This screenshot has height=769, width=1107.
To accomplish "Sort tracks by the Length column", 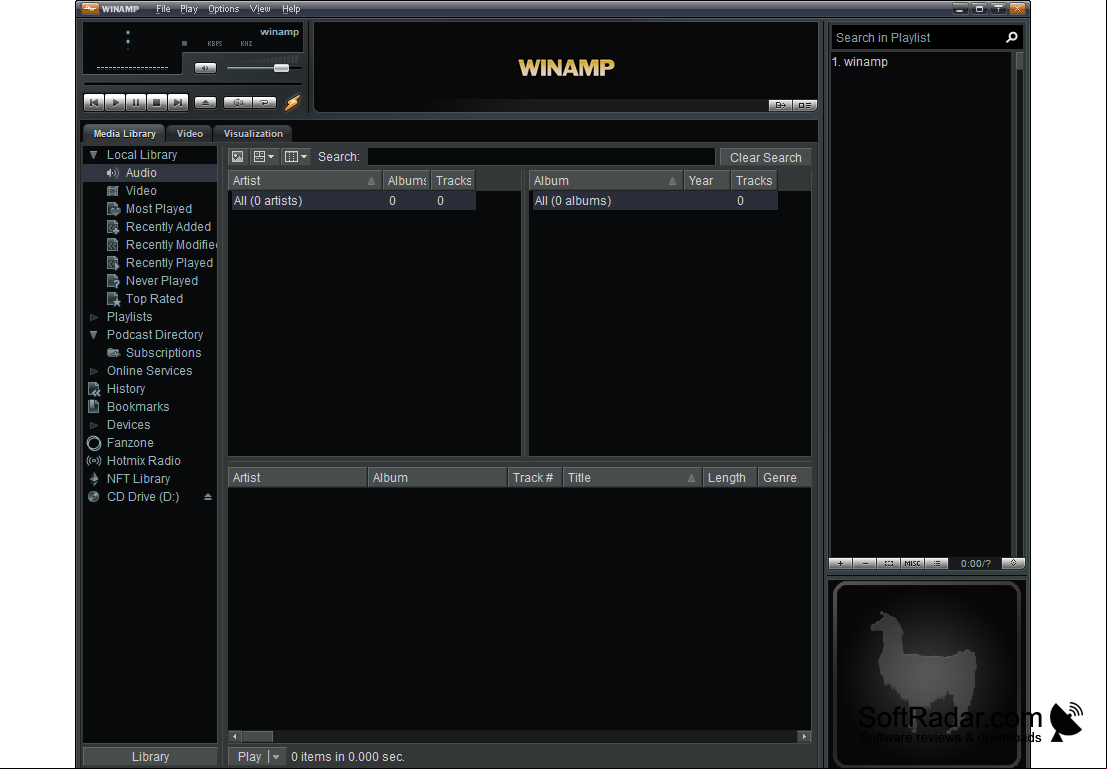I will [730, 478].
